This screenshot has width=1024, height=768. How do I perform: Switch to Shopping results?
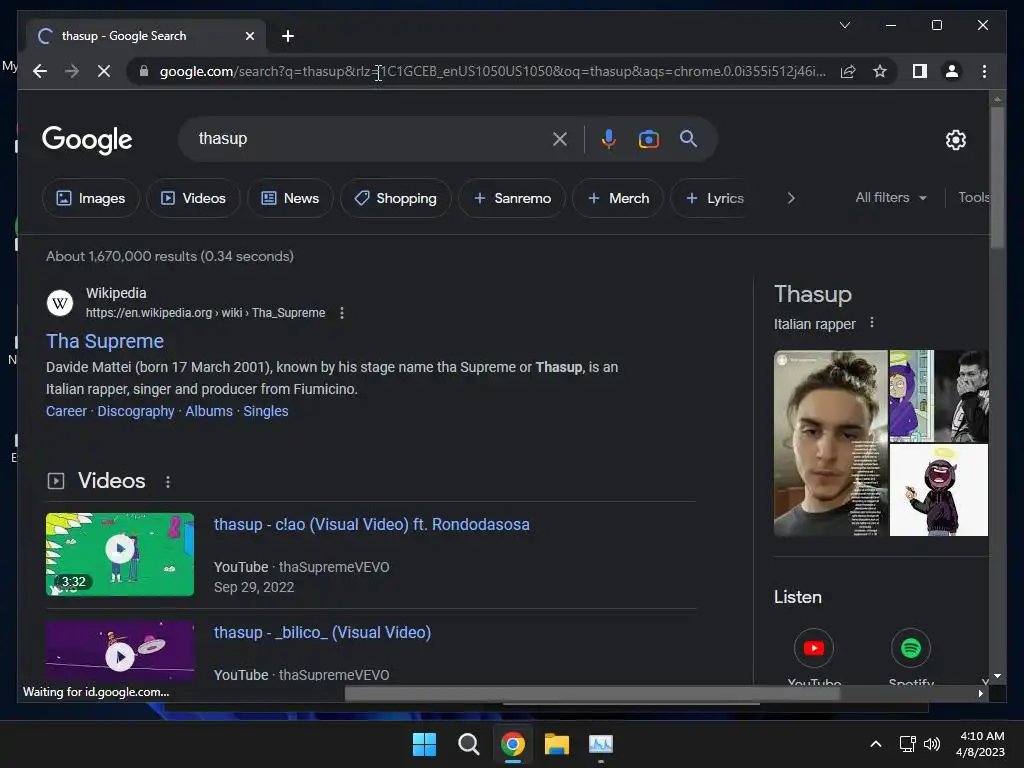click(395, 198)
